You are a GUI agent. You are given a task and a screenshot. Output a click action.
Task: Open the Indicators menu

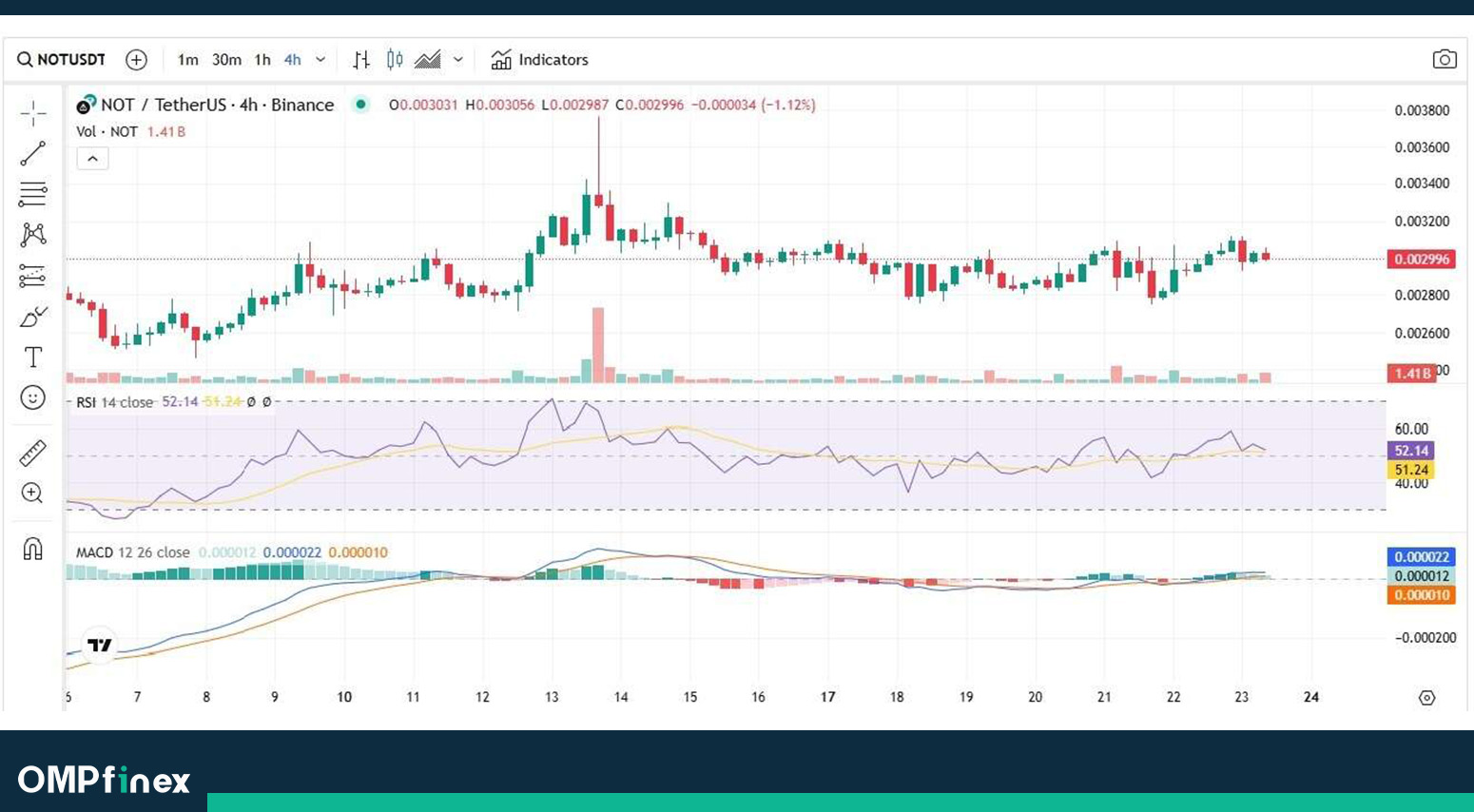pyautogui.click(x=540, y=60)
